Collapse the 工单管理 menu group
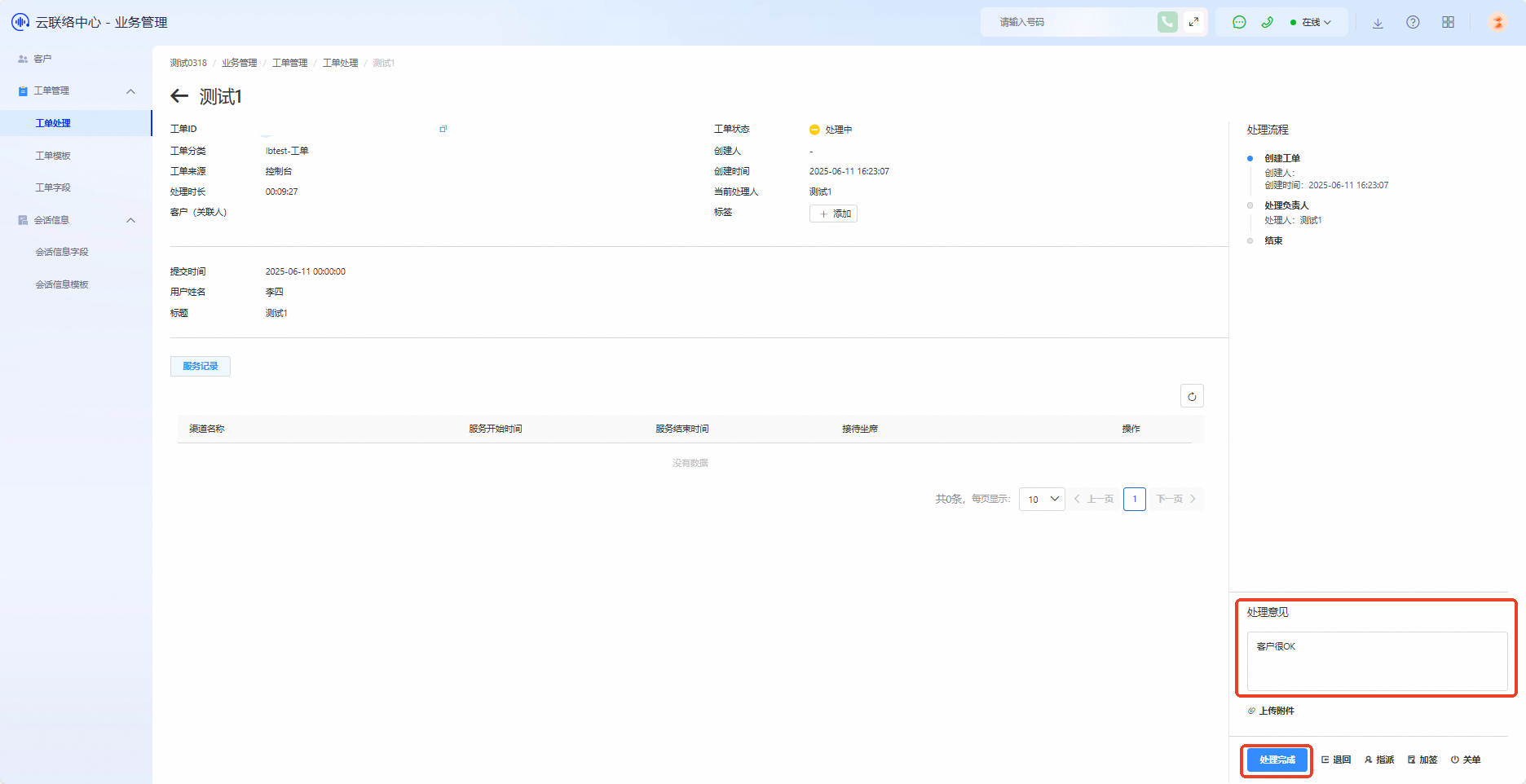 tap(130, 91)
